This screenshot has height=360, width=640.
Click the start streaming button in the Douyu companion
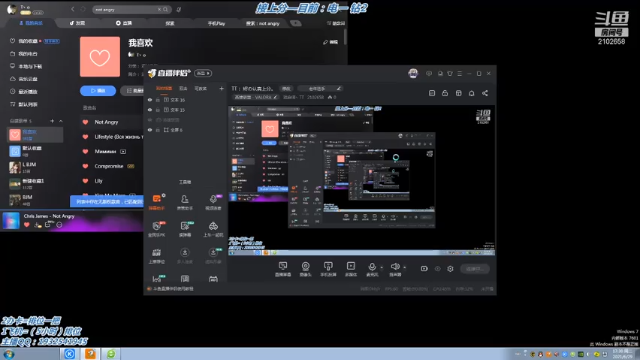tap(475, 269)
